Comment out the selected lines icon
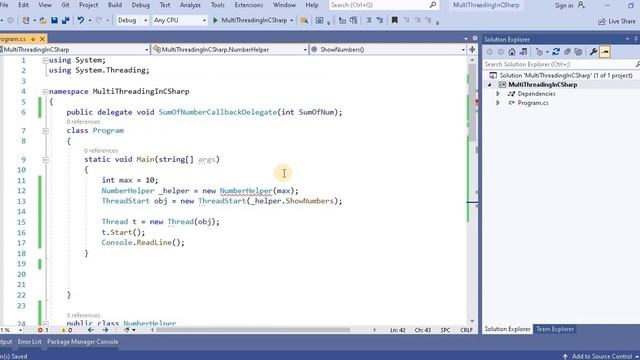This screenshot has width=640, height=360. tap(369, 20)
